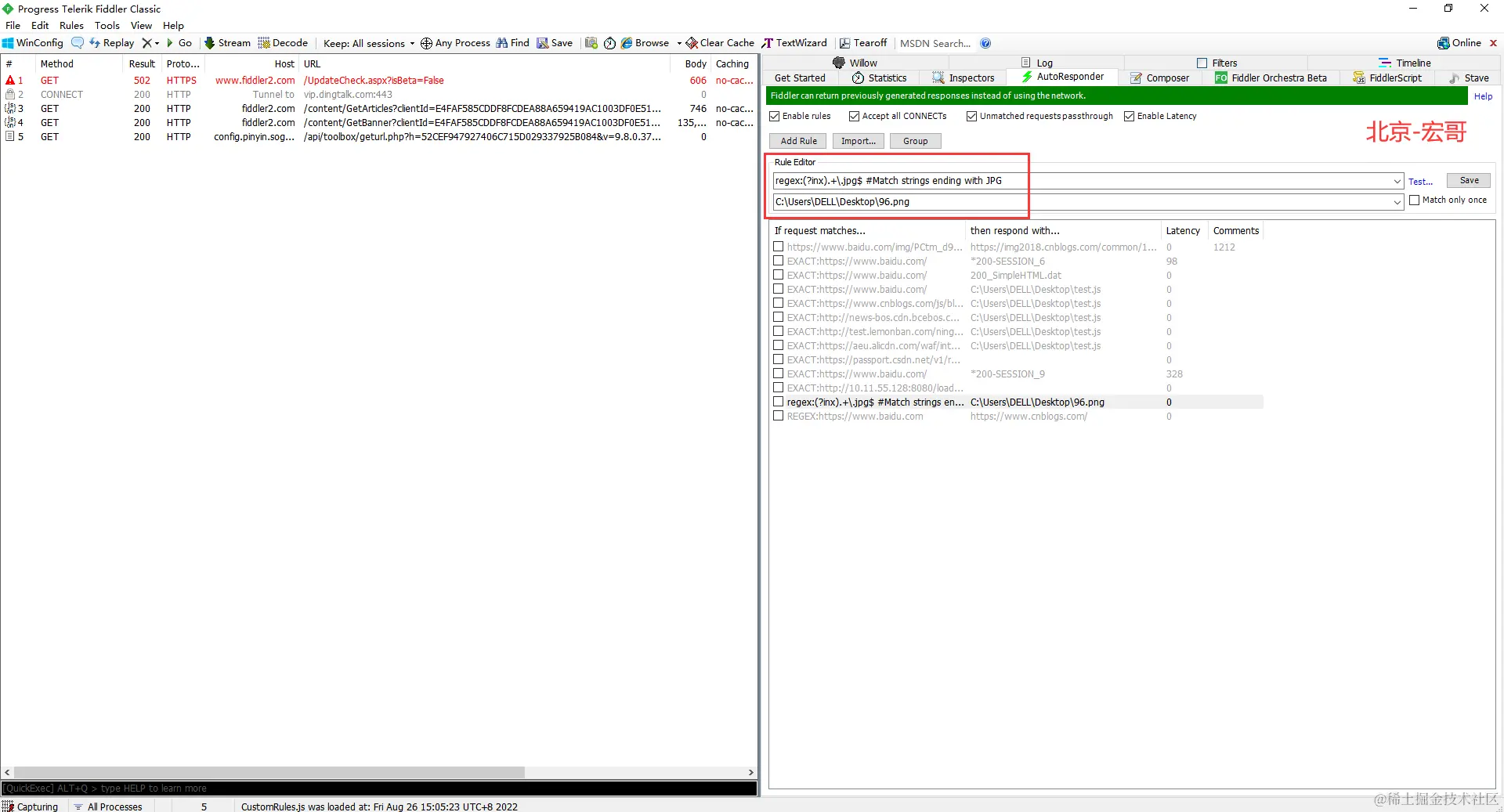Expand the Browse dropdown arrow
Viewport: 1504px width, 812px height.
coord(679,44)
